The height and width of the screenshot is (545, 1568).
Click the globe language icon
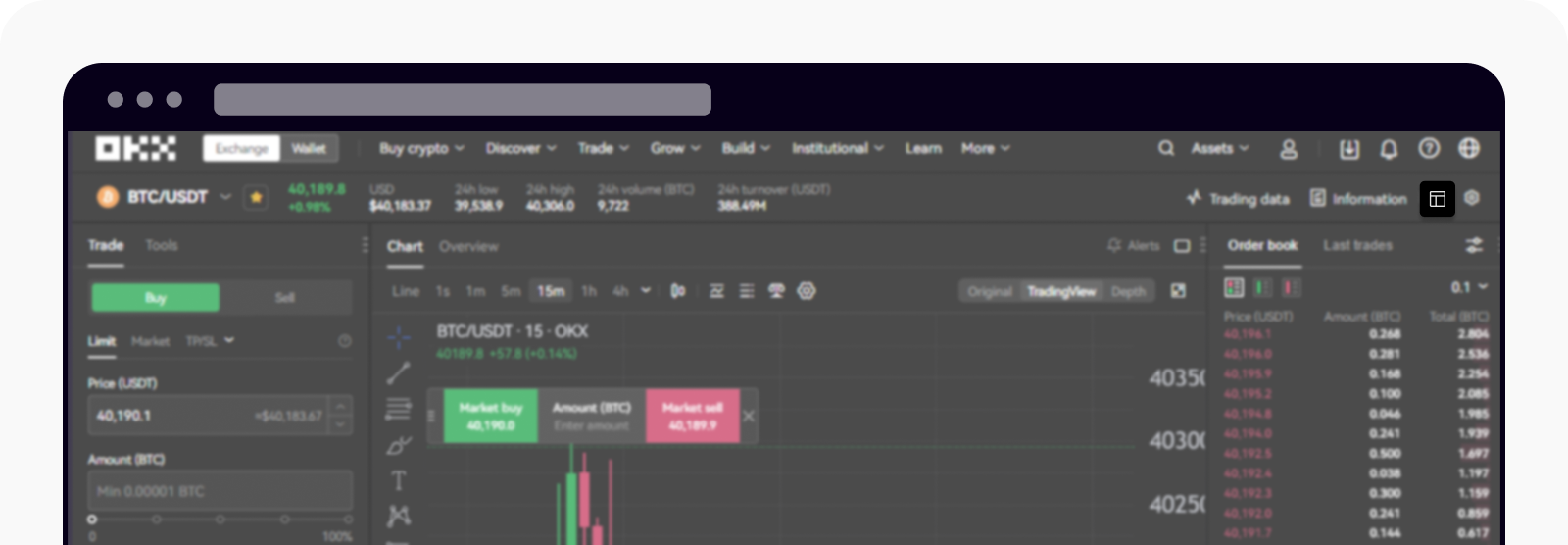tap(1468, 148)
